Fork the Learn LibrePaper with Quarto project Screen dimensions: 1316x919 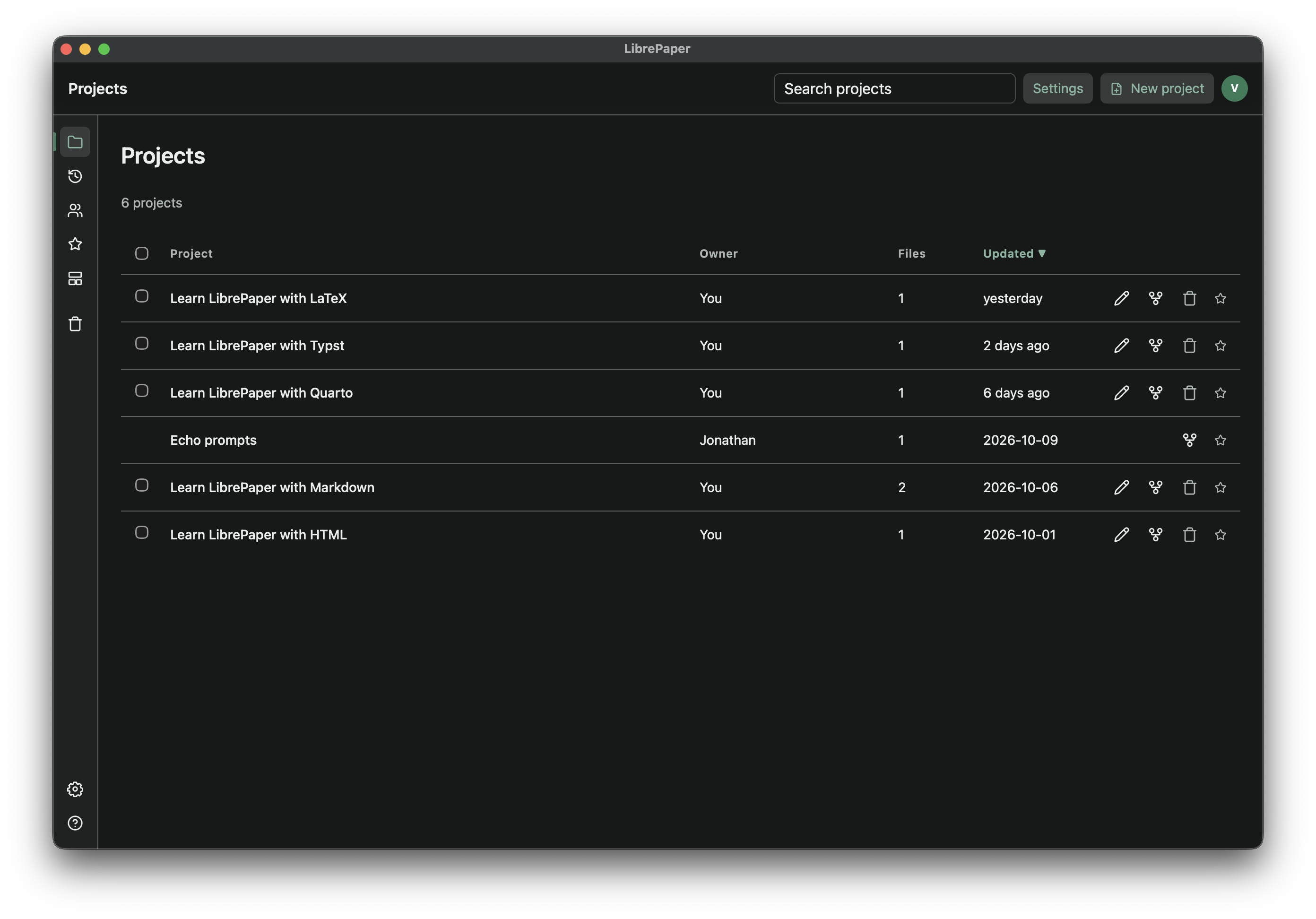[1155, 393]
